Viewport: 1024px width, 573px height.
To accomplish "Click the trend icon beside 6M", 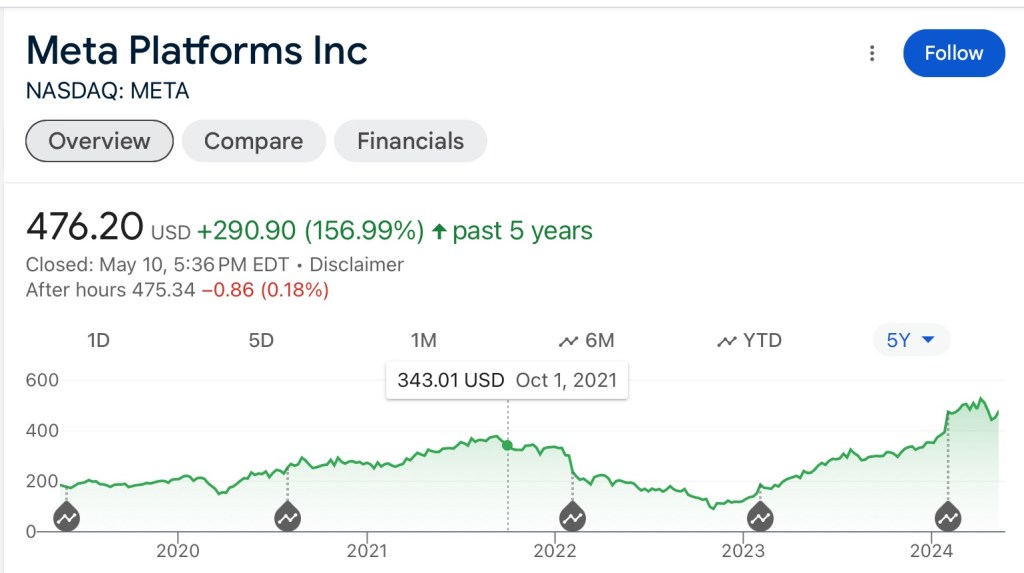I will click(568, 341).
